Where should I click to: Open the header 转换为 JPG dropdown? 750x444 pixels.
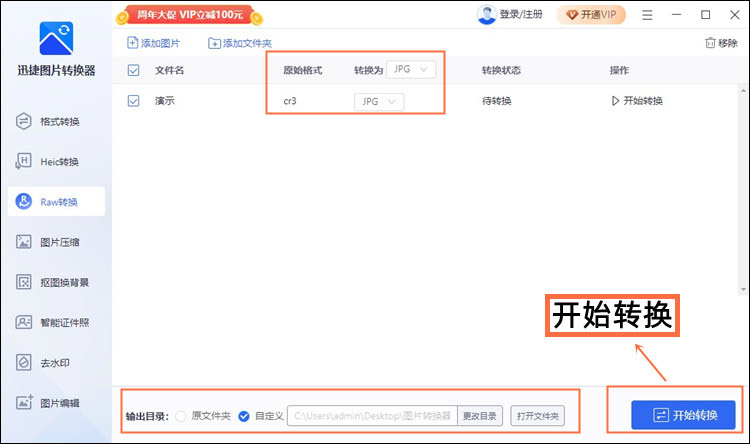tap(411, 70)
